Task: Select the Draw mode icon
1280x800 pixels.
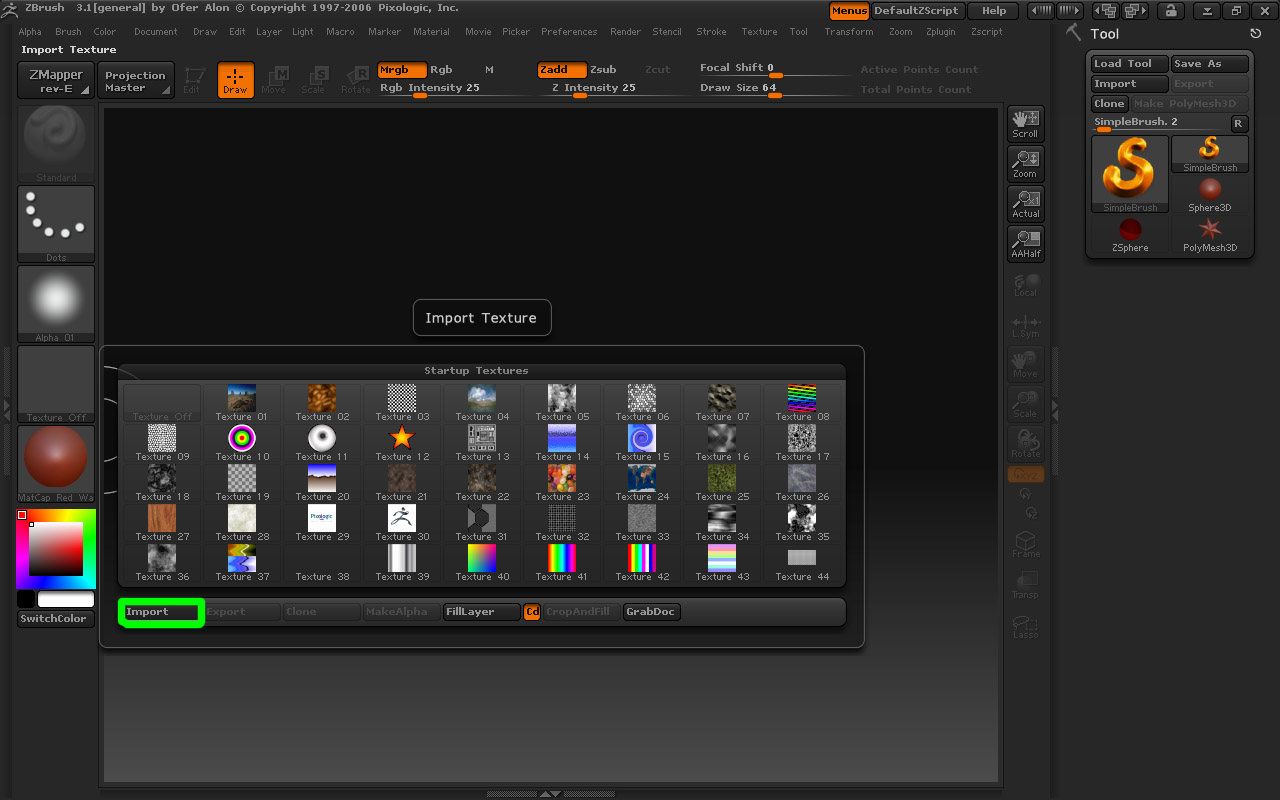Action: pos(235,80)
